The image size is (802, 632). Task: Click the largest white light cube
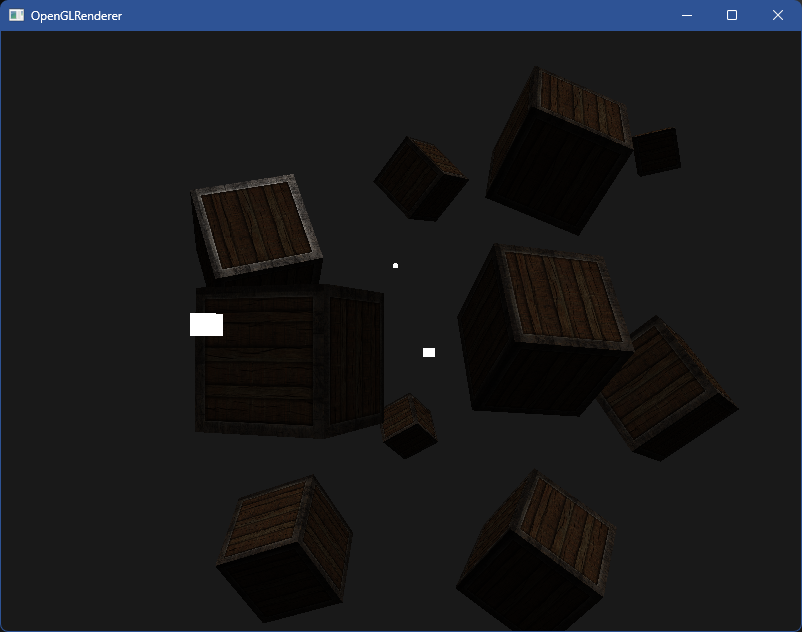click(207, 325)
